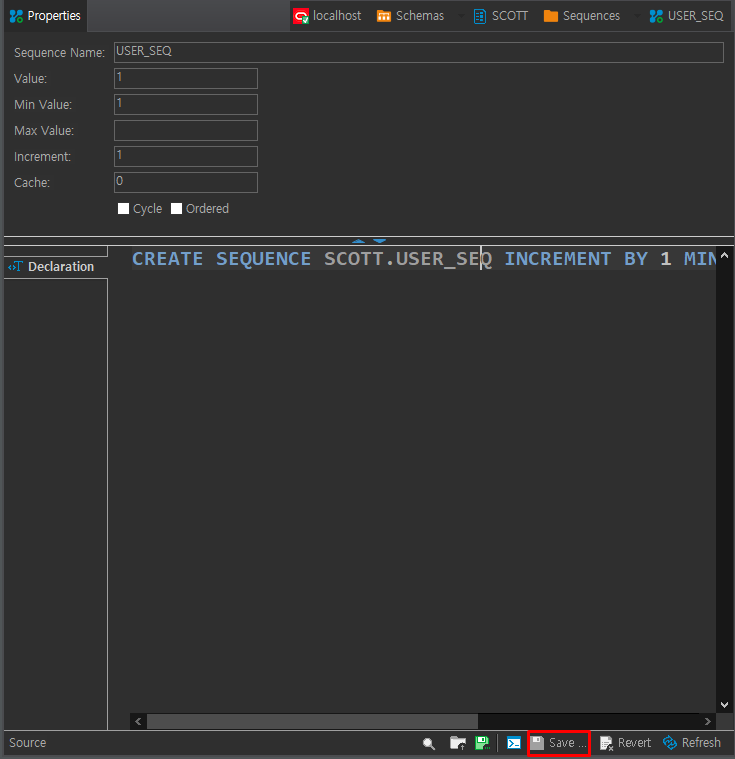Image resolution: width=735 pixels, height=759 pixels.
Task: Click the horizontal scrollbar in DDL editor
Action: click(x=312, y=721)
